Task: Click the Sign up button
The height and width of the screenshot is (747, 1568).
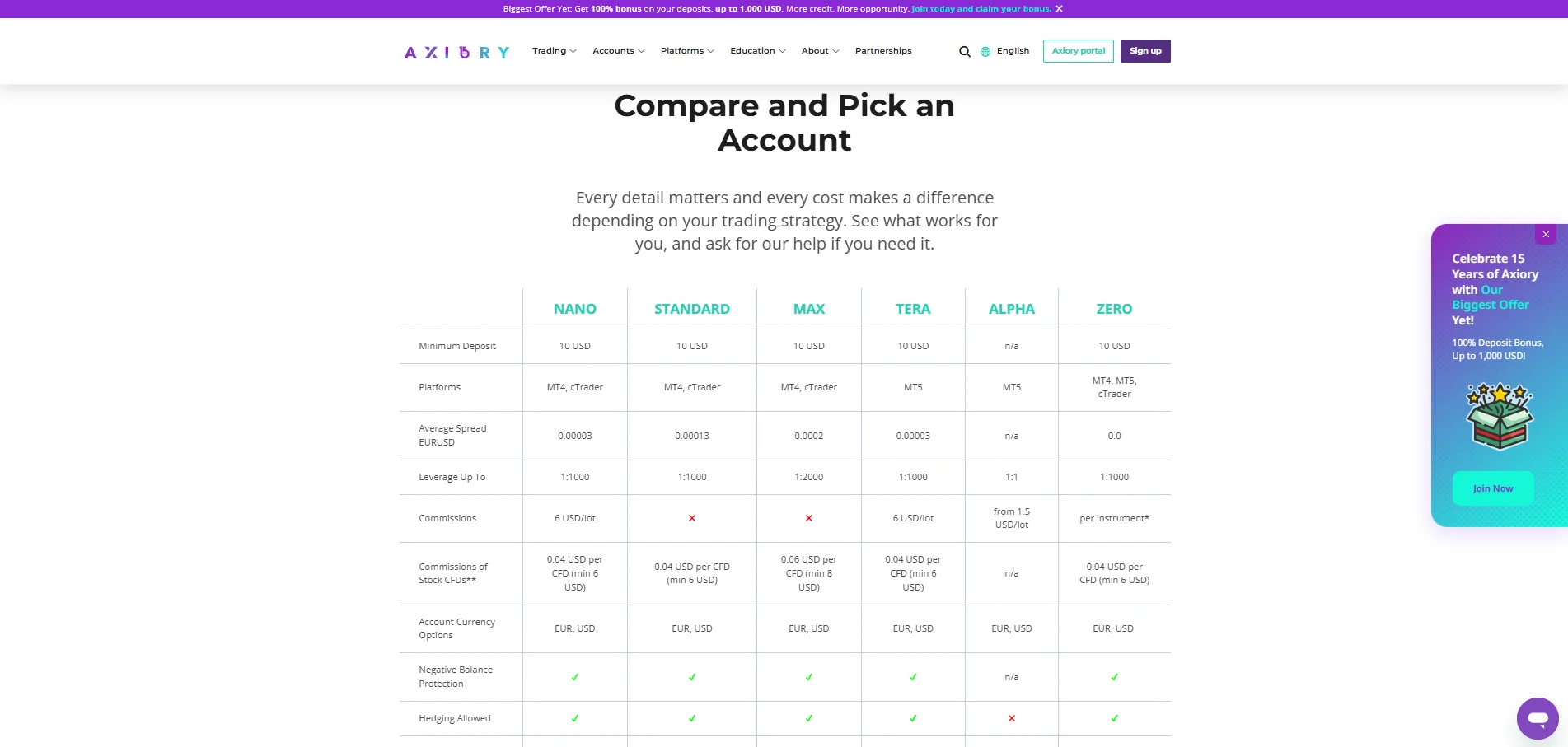Action: [x=1145, y=51]
